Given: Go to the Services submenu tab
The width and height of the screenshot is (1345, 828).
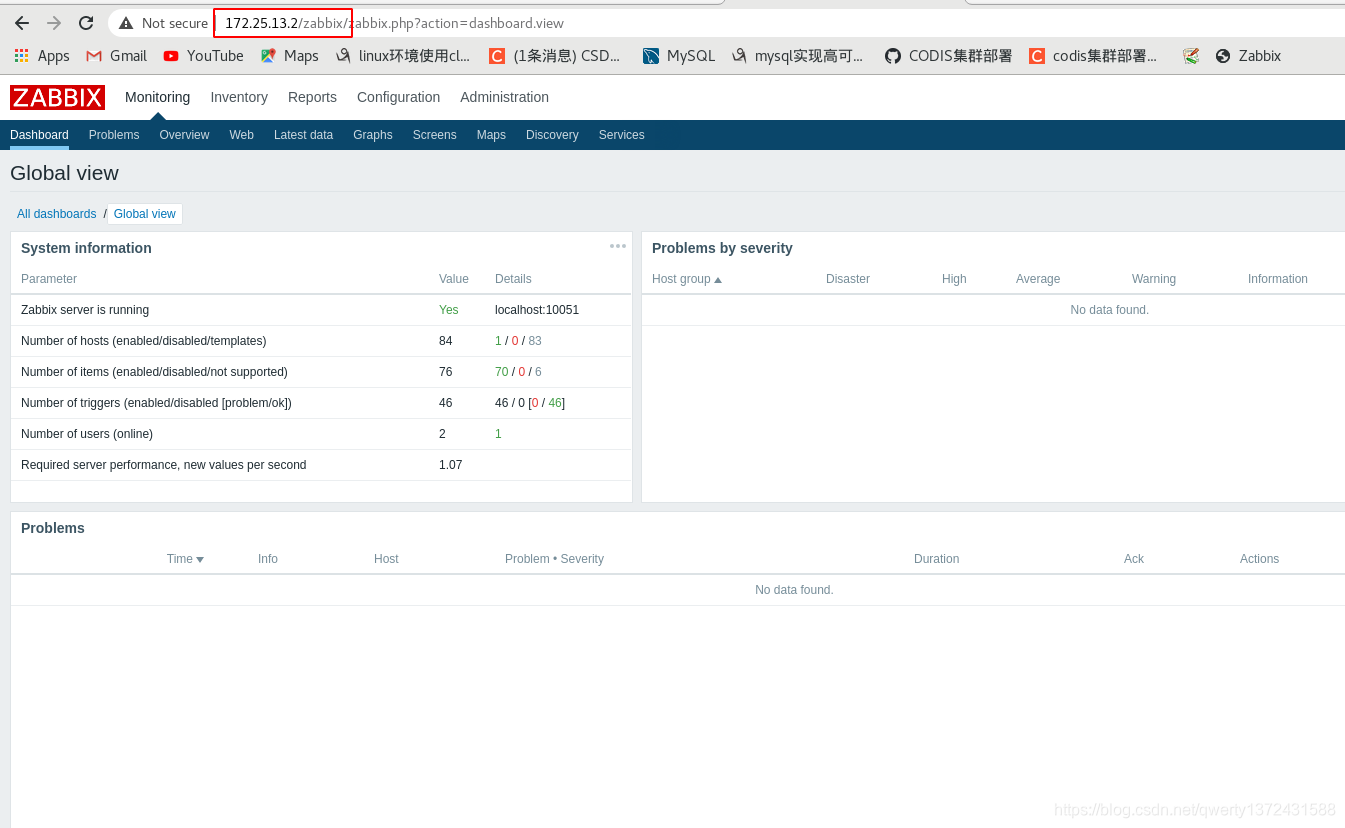Looking at the screenshot, I should [x=621, y=135].
